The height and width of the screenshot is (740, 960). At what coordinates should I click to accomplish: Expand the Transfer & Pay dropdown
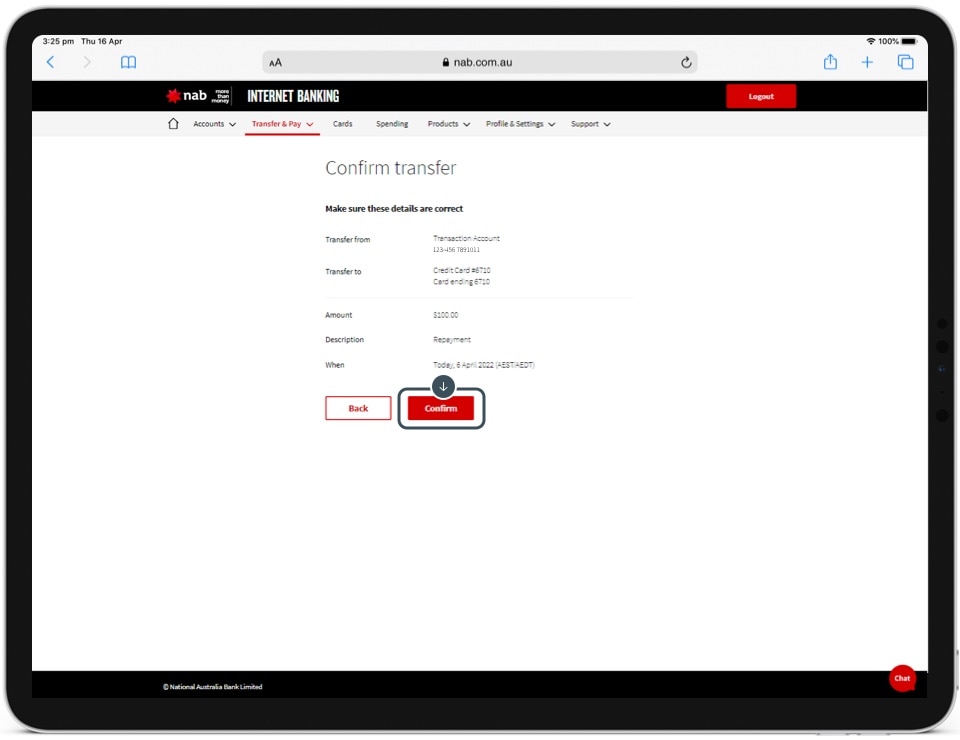point(282,124)
